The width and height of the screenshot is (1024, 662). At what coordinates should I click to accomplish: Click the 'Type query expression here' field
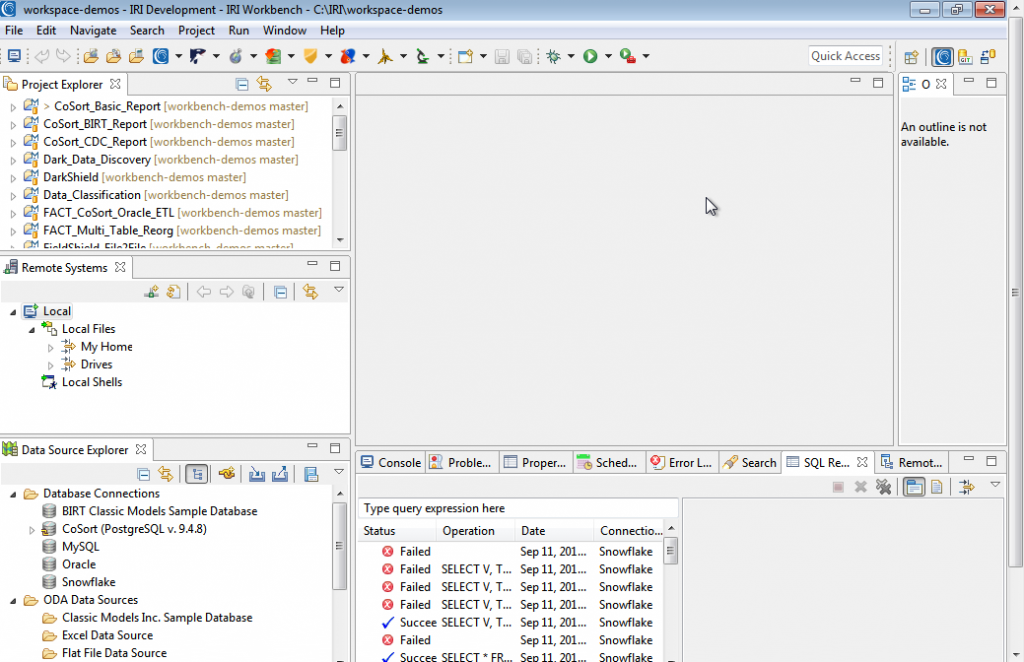518,509
